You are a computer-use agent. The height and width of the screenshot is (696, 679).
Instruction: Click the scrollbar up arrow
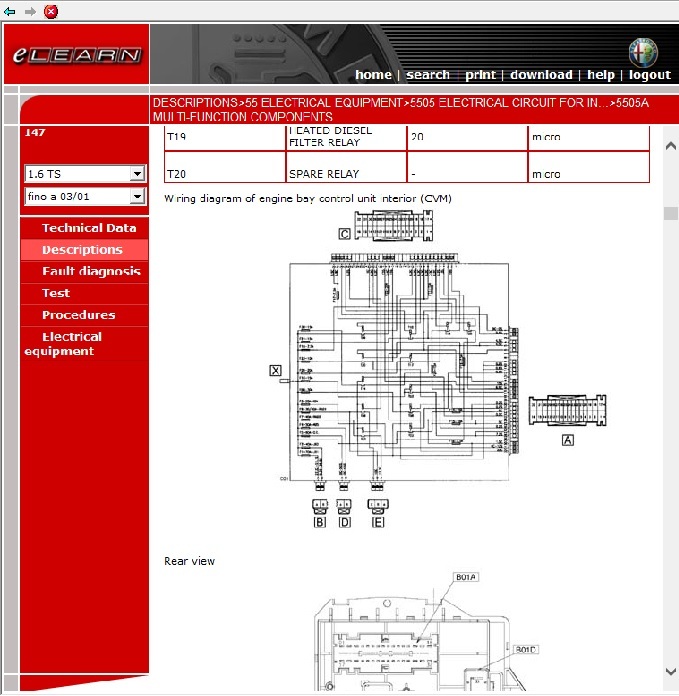(671, 146)
